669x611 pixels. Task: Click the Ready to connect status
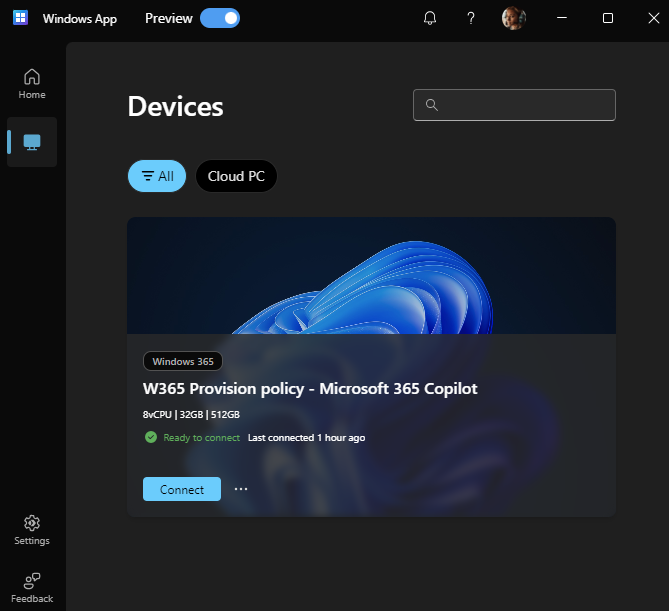click(201, 438)
